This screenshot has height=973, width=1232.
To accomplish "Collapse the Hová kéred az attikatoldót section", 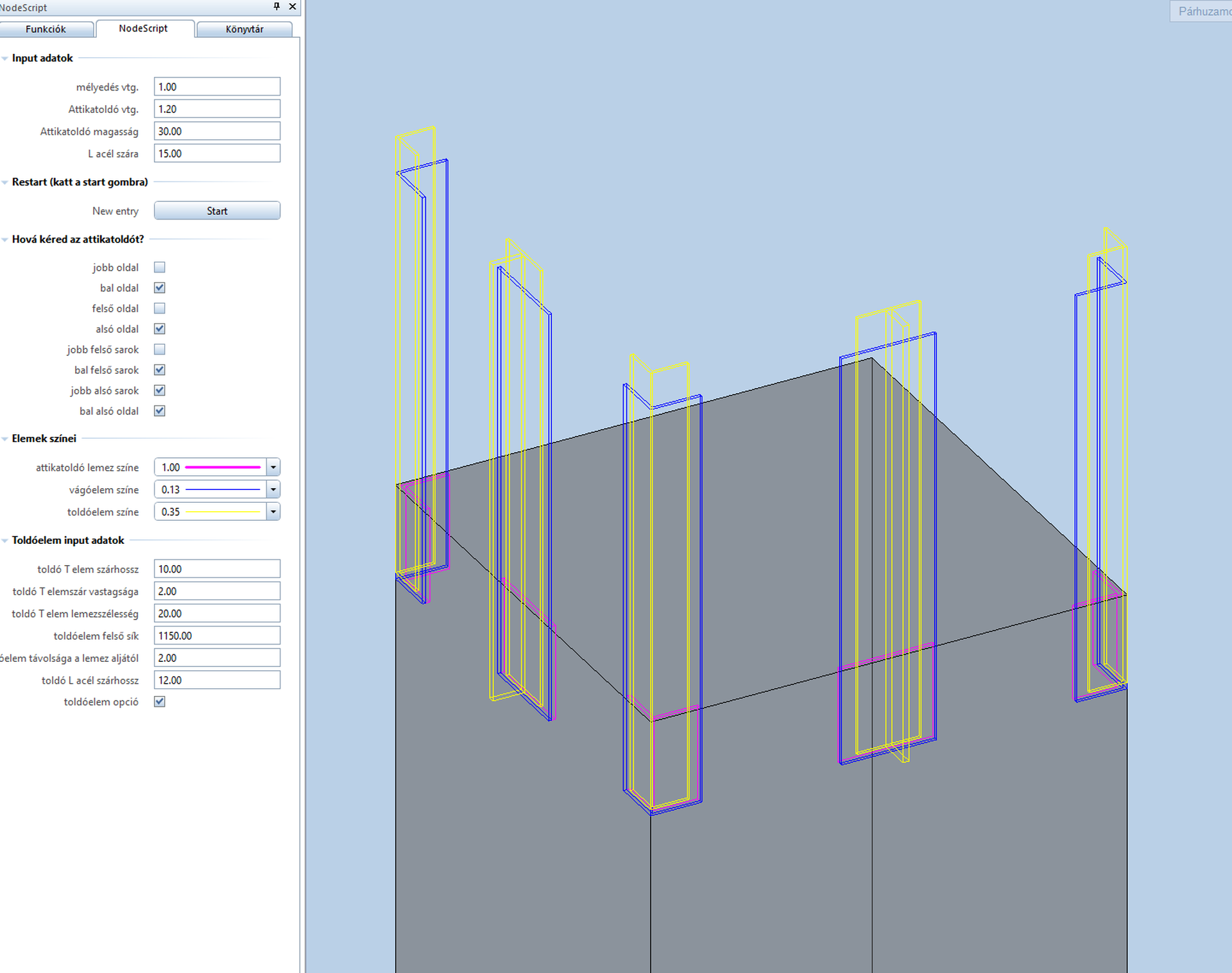I will (x=4, y=239).
